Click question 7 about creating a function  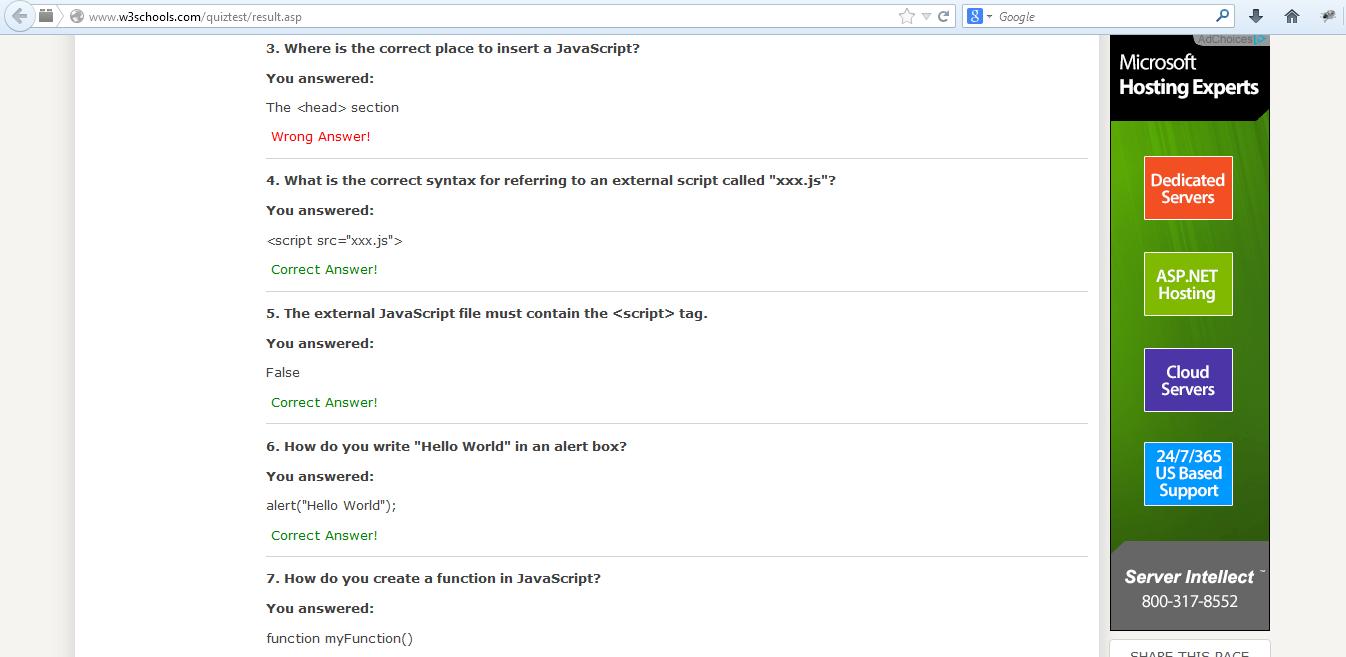click(434, 579)
